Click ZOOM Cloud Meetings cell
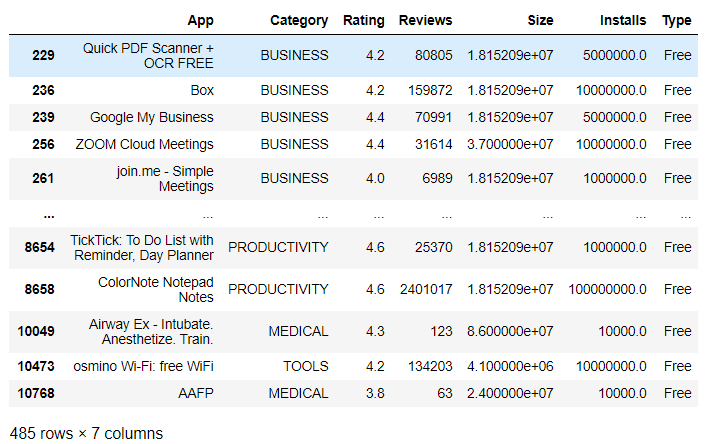 pos(144,145)
